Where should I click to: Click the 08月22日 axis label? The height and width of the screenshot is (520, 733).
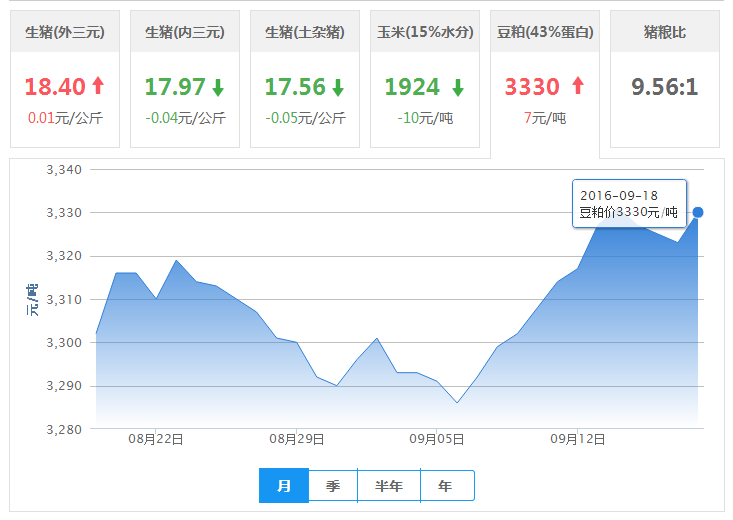point(156,439)
